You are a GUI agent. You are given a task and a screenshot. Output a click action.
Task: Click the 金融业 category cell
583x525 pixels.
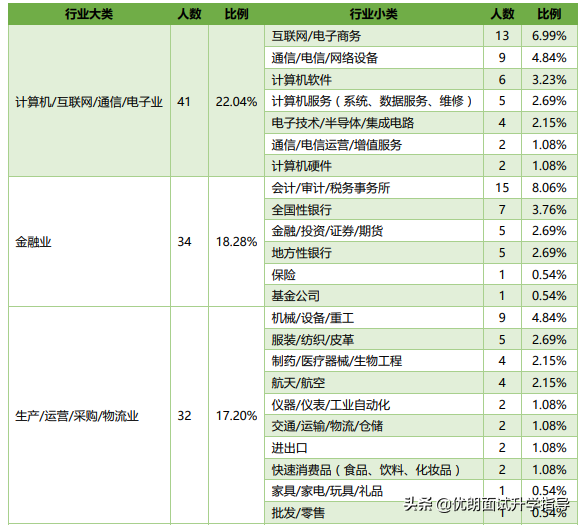(89, 242)
